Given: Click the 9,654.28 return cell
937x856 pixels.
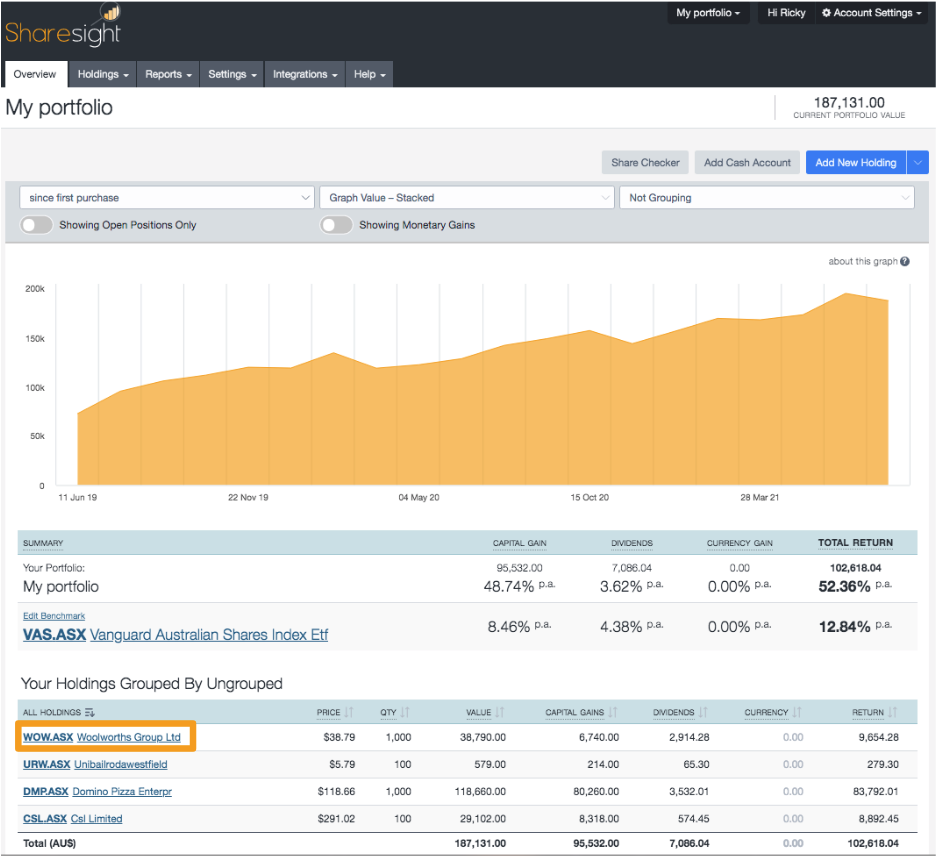Looking at the screenshot, I should pyautogui.click(x=878, y=737).
